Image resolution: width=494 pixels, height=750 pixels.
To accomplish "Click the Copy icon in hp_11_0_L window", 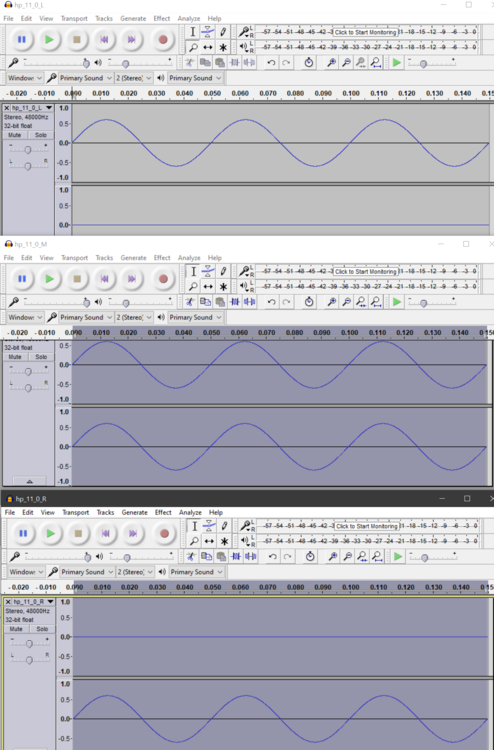I will pos(205,63).
